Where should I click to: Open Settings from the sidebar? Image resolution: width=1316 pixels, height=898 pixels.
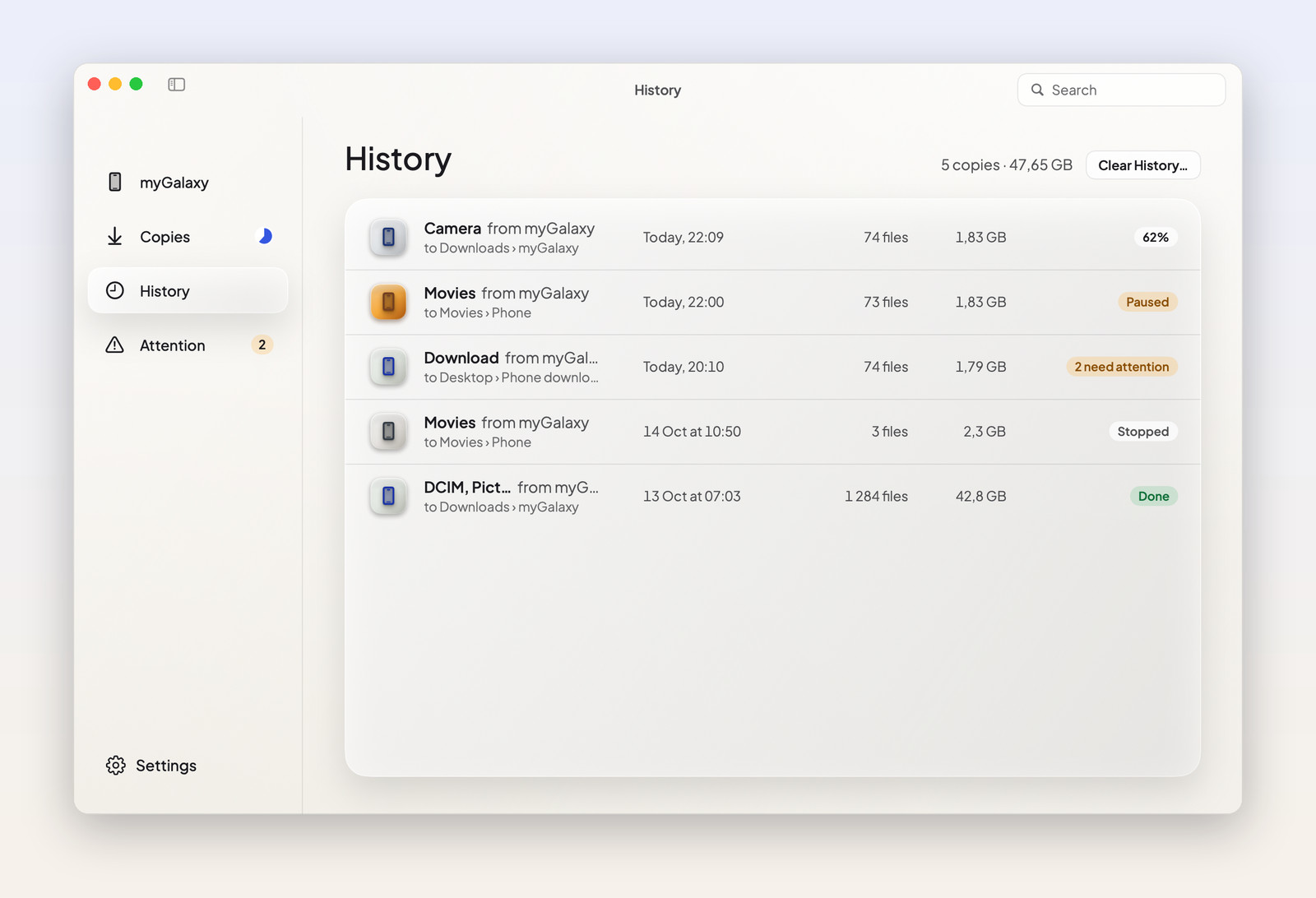tap(151, 765)
